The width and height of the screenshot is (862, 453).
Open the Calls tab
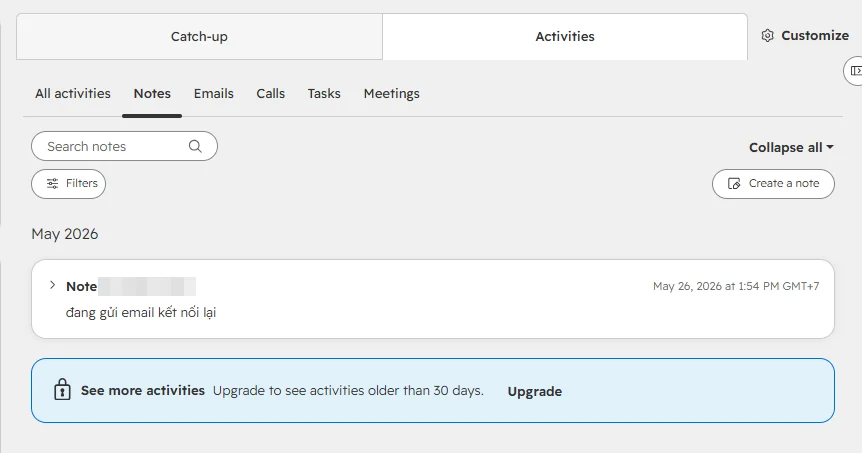(270, 93)
